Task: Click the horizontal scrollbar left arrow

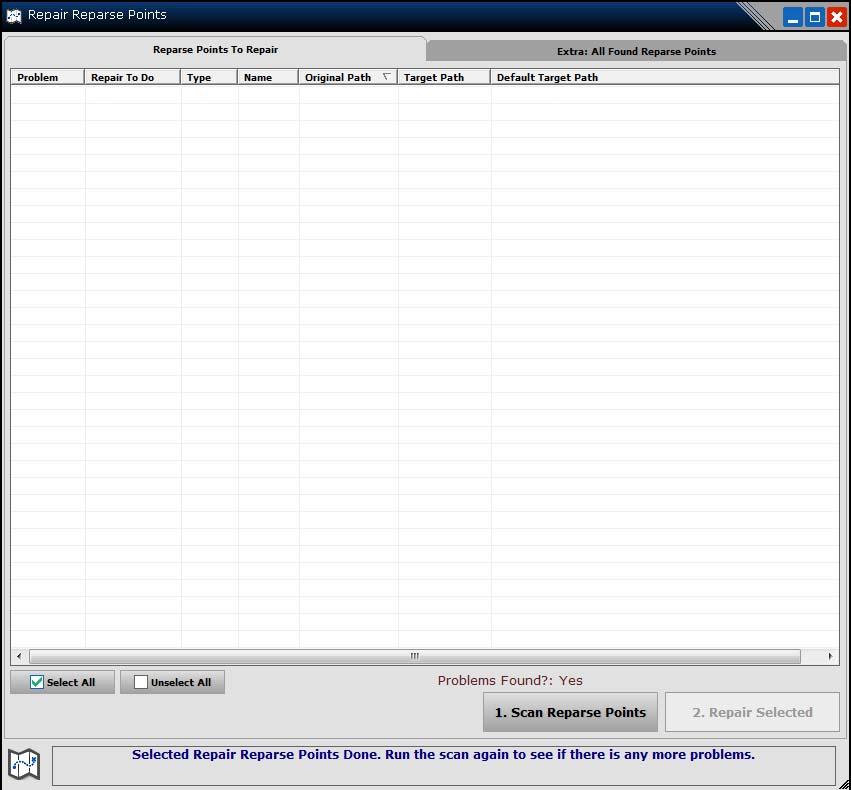Action: point(19,656)
